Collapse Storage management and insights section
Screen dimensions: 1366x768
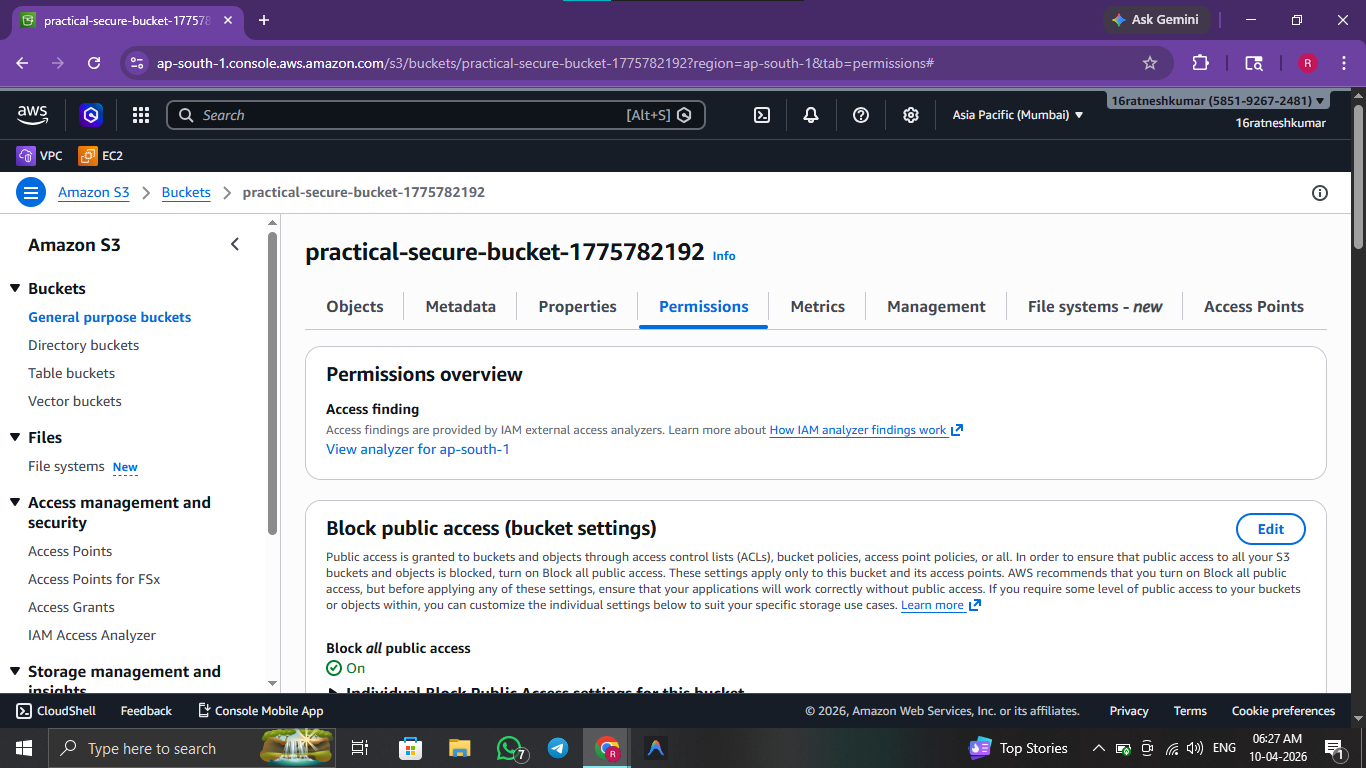coord(15,671)
